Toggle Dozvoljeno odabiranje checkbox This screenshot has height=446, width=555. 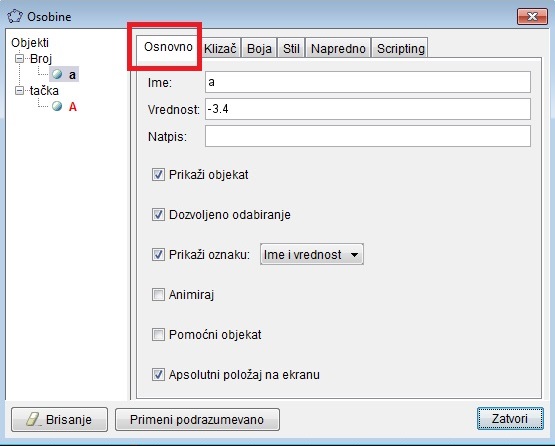point(158,215)
